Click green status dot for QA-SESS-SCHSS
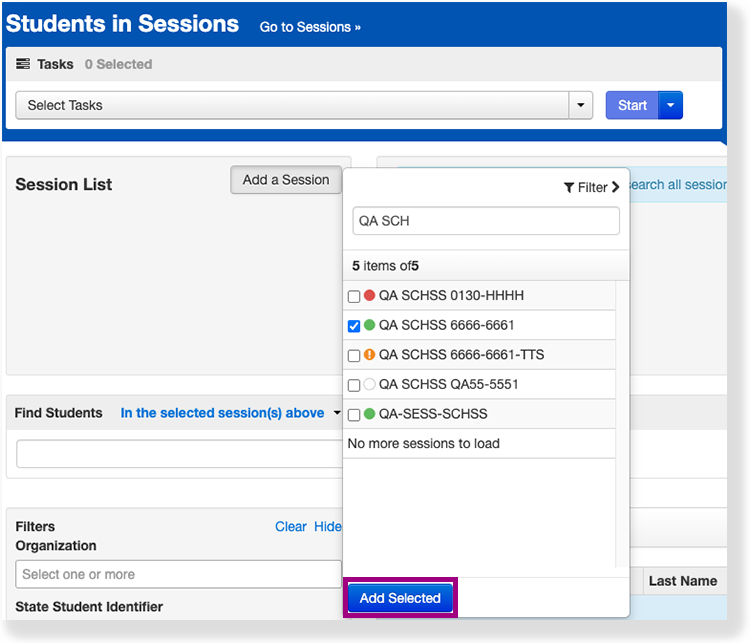Viewport: 750px width, 643px height. (369, 414)
